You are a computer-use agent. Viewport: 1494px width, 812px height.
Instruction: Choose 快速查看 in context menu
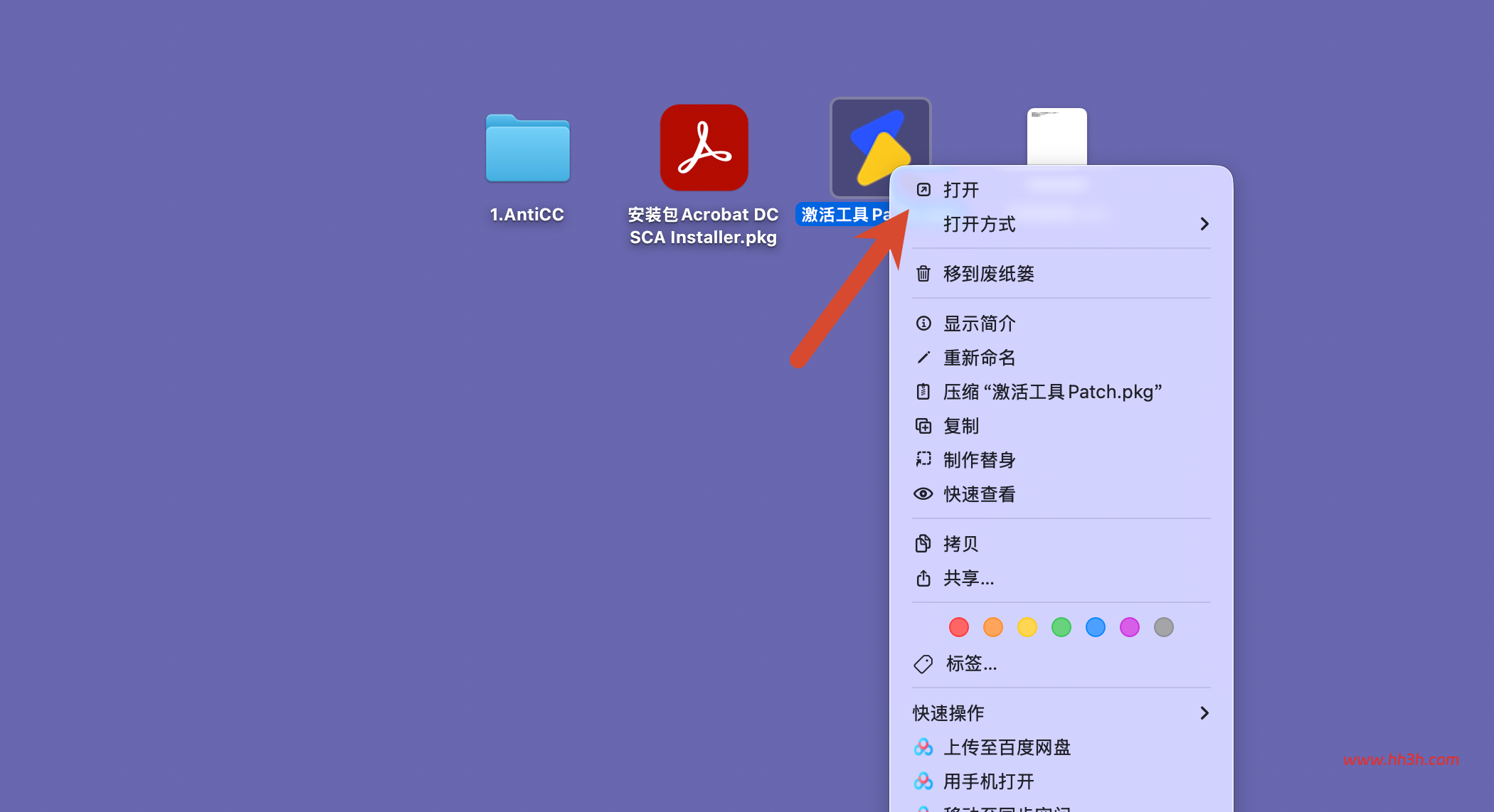click(1061, 494)
